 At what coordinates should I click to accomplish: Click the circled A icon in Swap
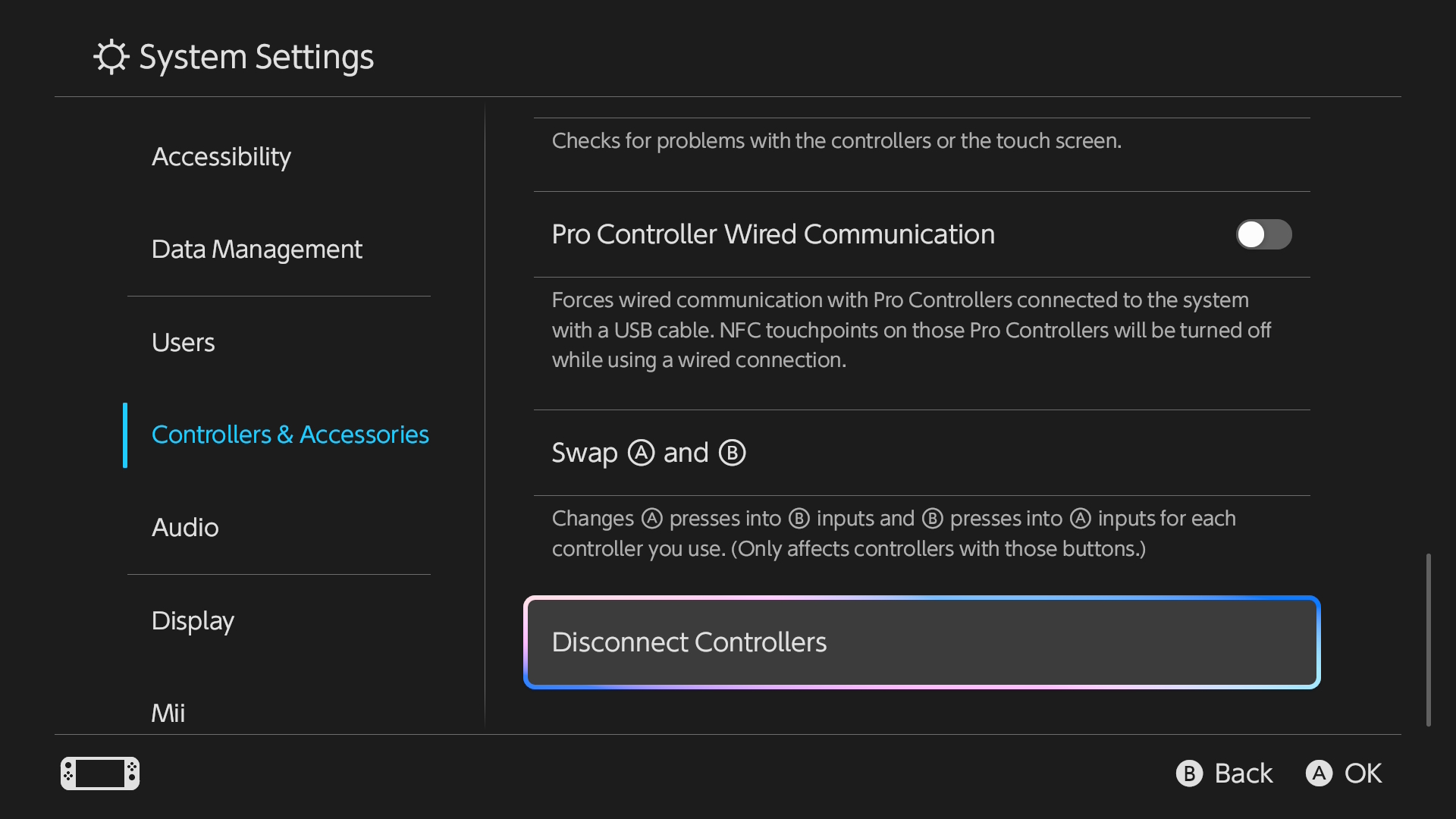(x=641, y=453)
